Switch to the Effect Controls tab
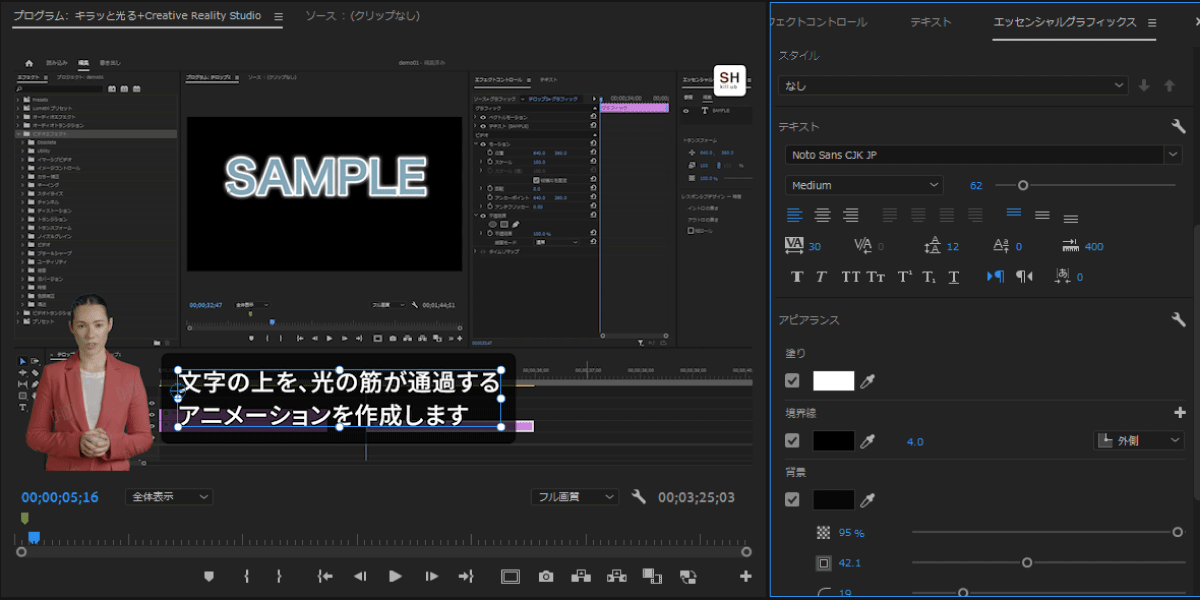The width and height of the screenshot is (1200, 600). click(x=820, y=22)
